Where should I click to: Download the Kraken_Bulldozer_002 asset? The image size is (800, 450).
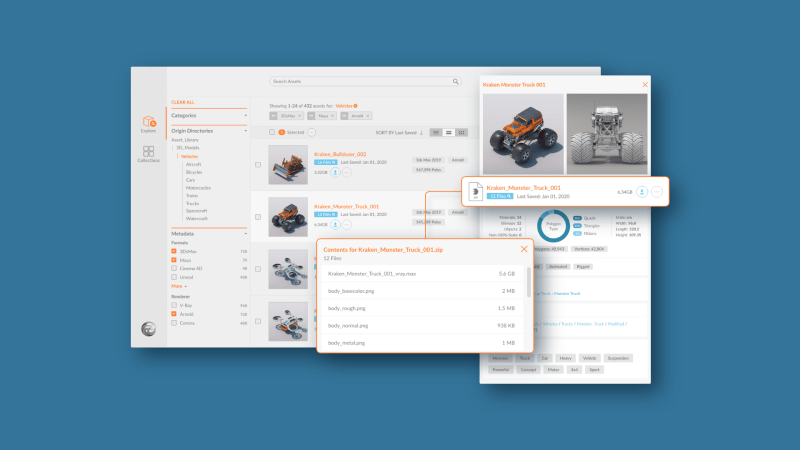point(336,172)
